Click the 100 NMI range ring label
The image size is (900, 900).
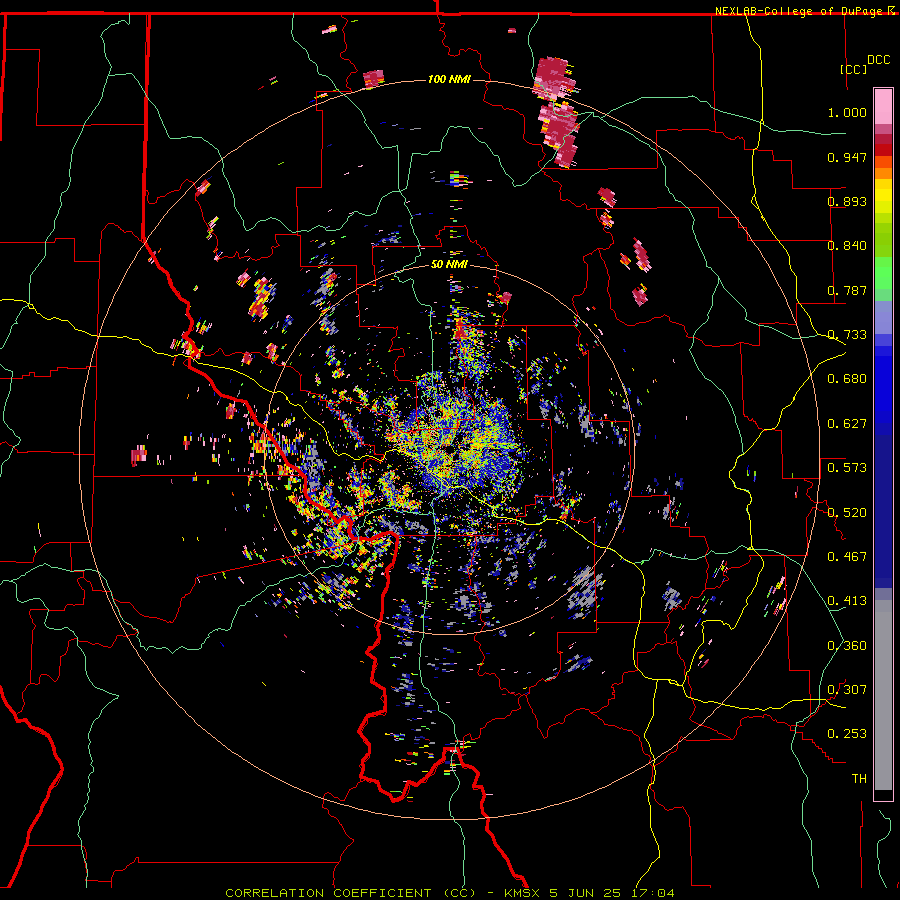coord(449,79)
